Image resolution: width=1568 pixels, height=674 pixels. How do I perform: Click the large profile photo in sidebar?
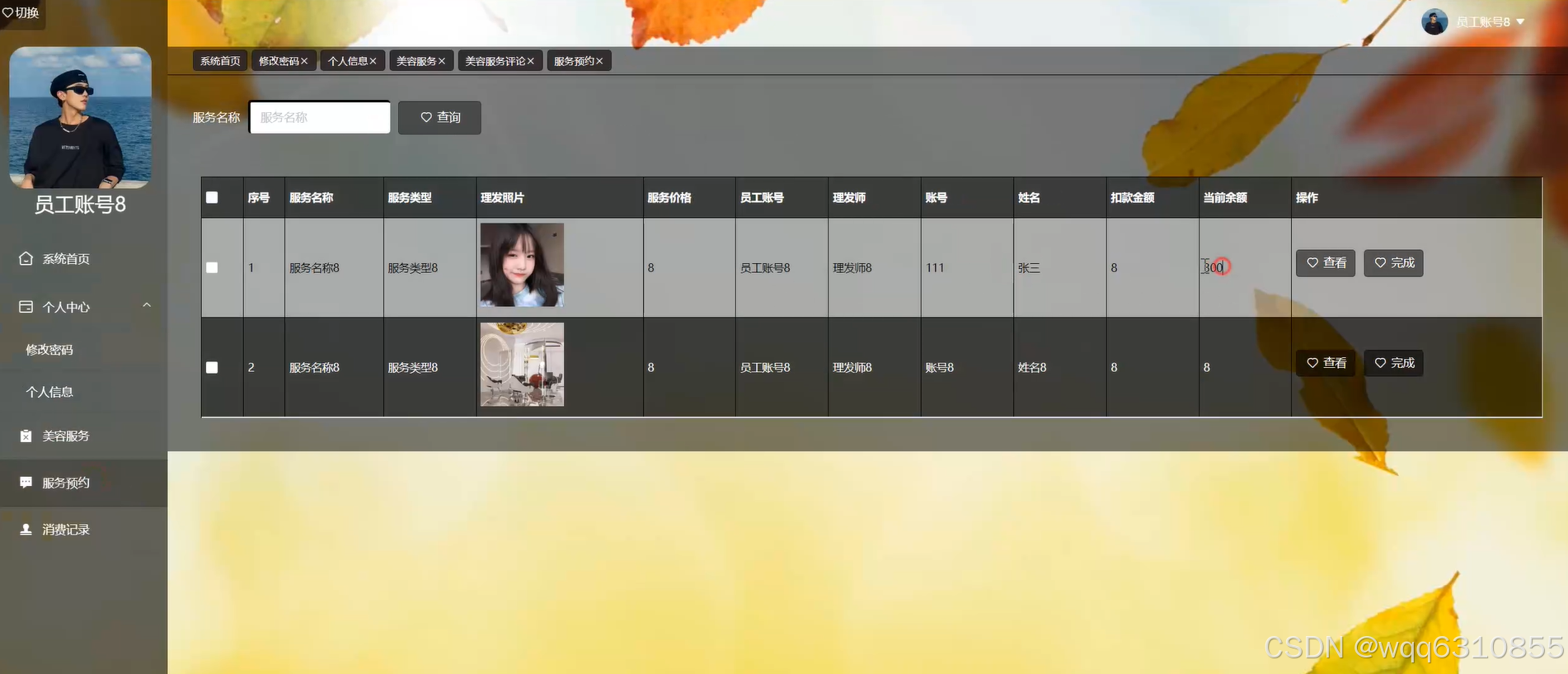tap(80, 118)
